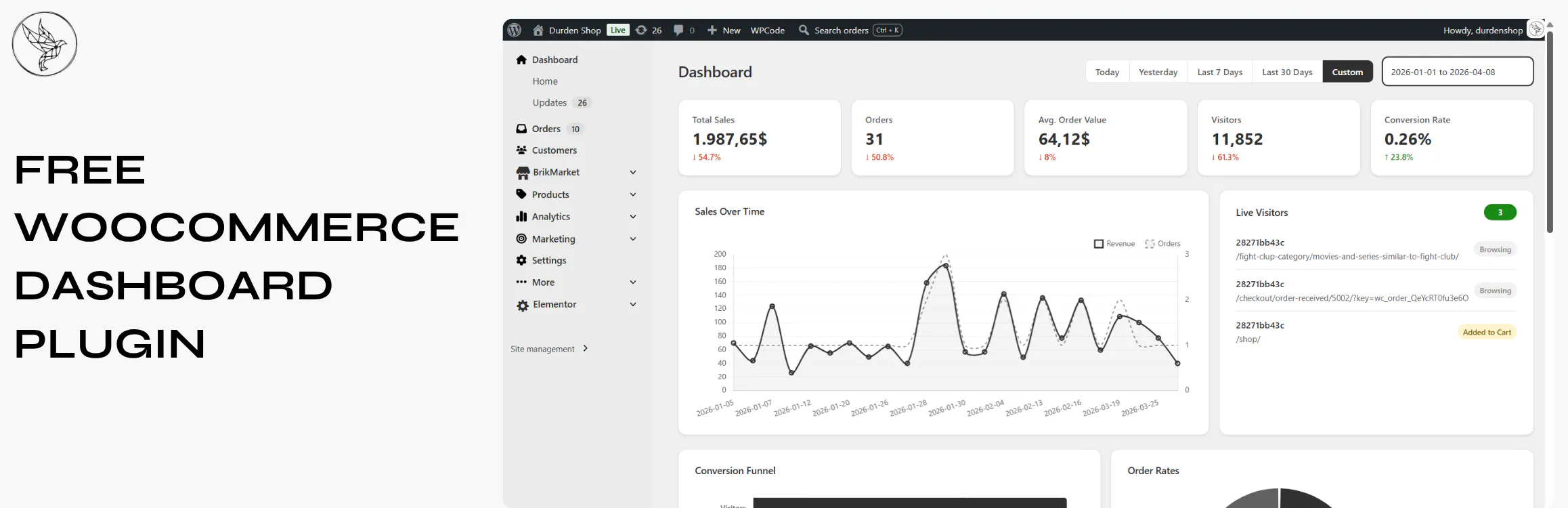
Task: Click the BrikMarket store icon
Action: click(523, 173)
